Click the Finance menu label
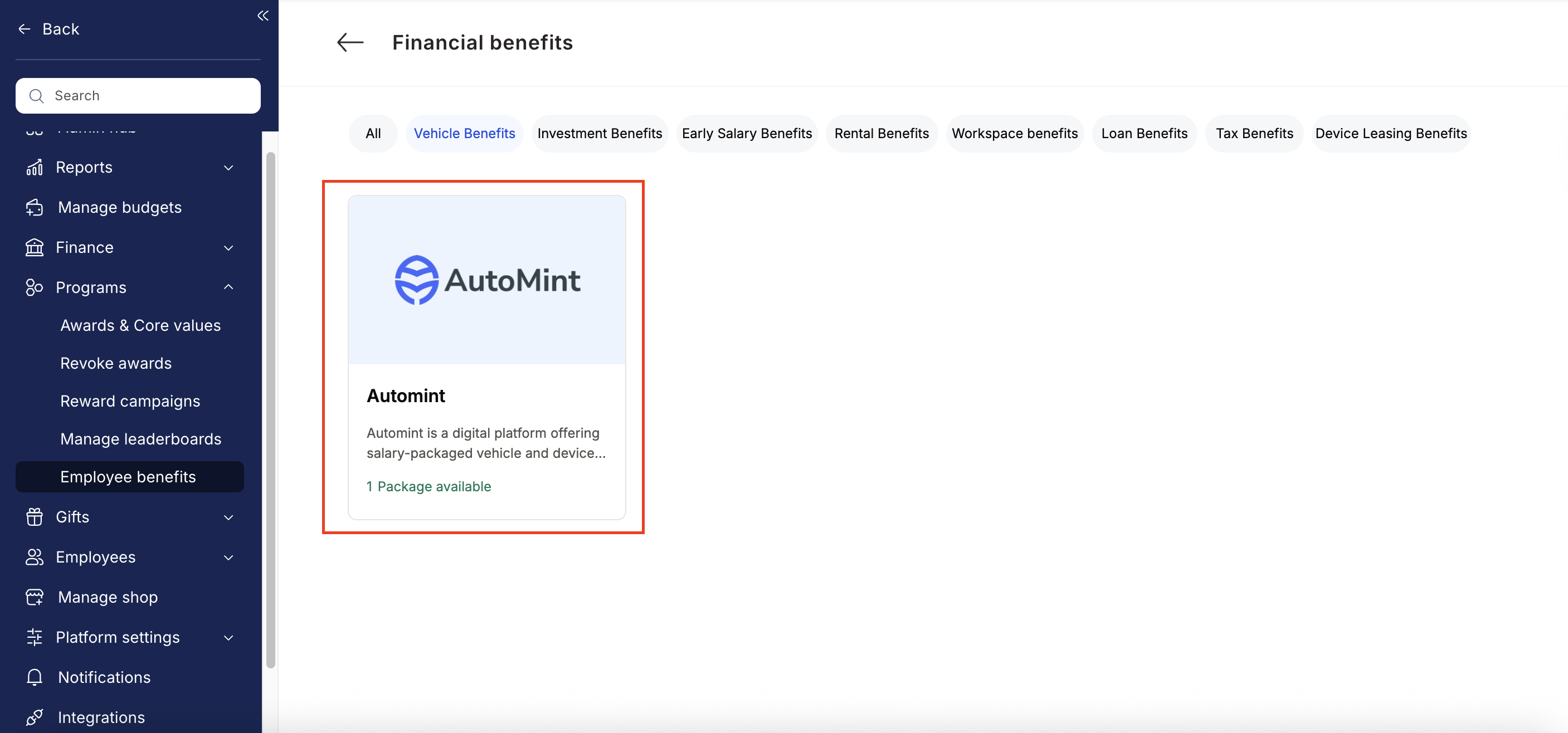The width and height of the screenshot is (1568, 733). click(x=85, y=247)
